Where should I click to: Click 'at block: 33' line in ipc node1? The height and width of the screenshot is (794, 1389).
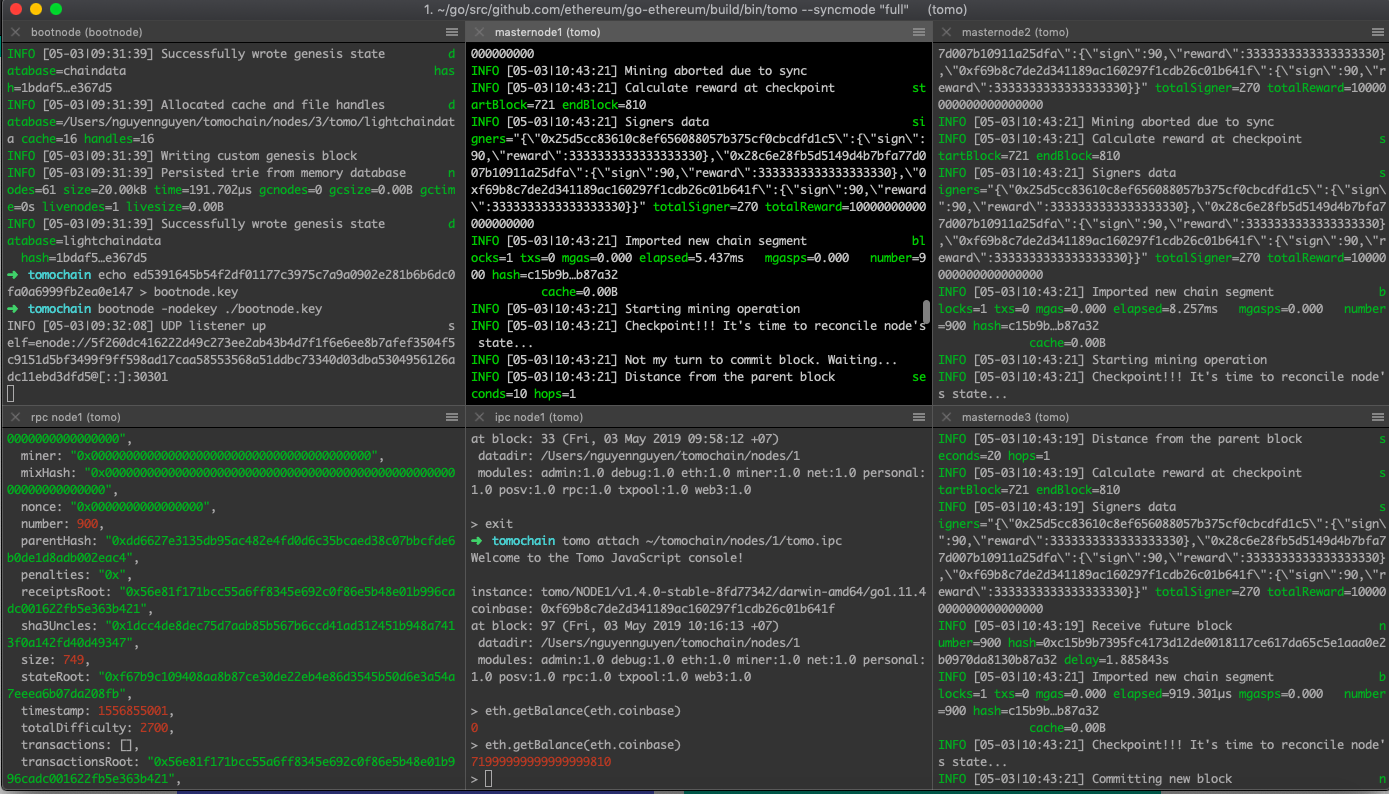point(625,439)
